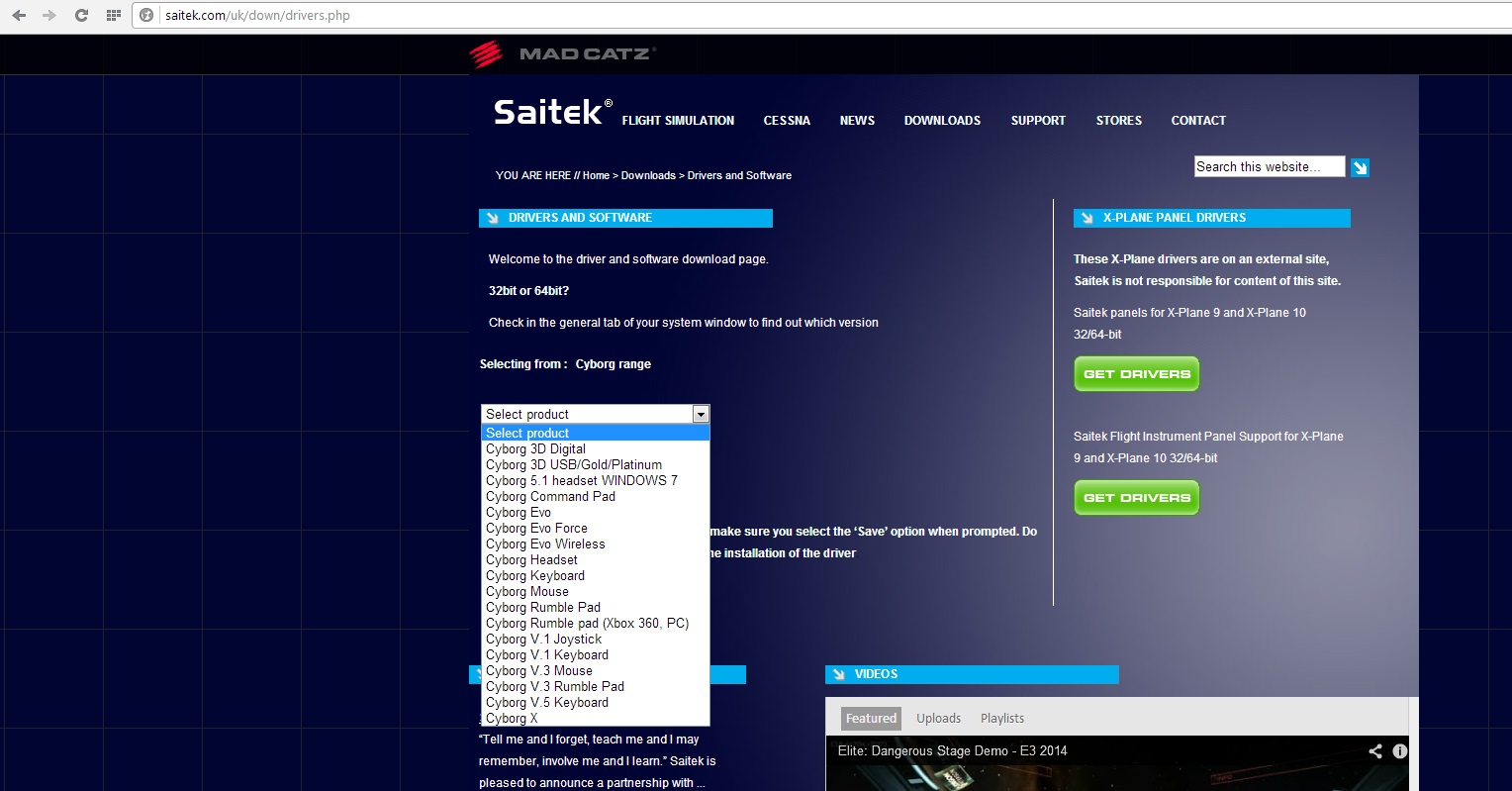This screenshot has height=791, width=1512.
Task: Choose Cyborg V.3 Mouse
Action: pyautogui.click(x=596, y=670)
